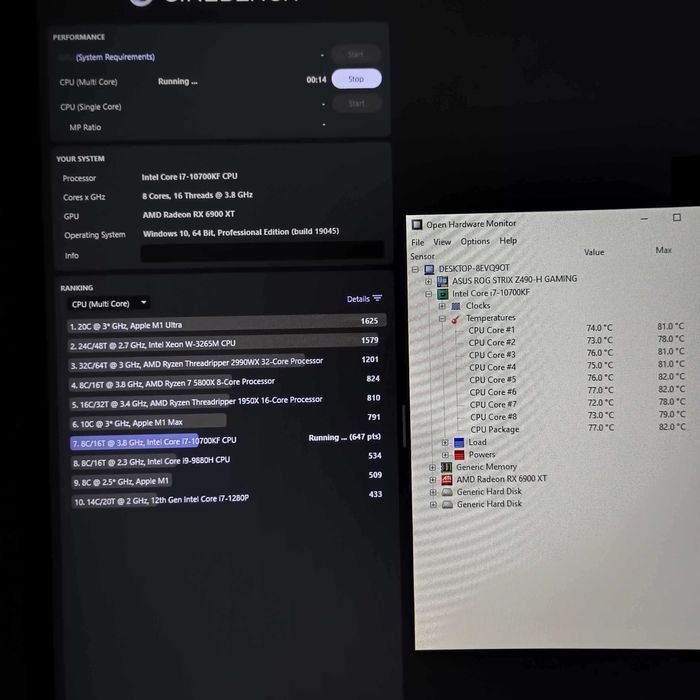Expand the Clocks node
This screenshot has width=700, height=700.
[x=442, y=306]
